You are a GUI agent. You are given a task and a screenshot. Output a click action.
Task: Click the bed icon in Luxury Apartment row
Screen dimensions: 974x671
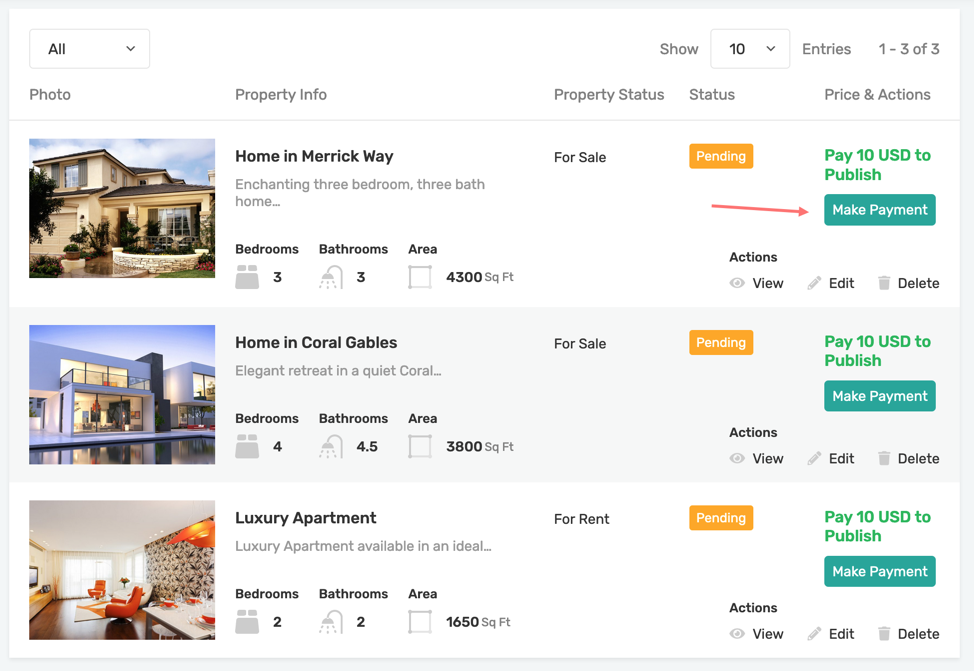coord(247,621)
